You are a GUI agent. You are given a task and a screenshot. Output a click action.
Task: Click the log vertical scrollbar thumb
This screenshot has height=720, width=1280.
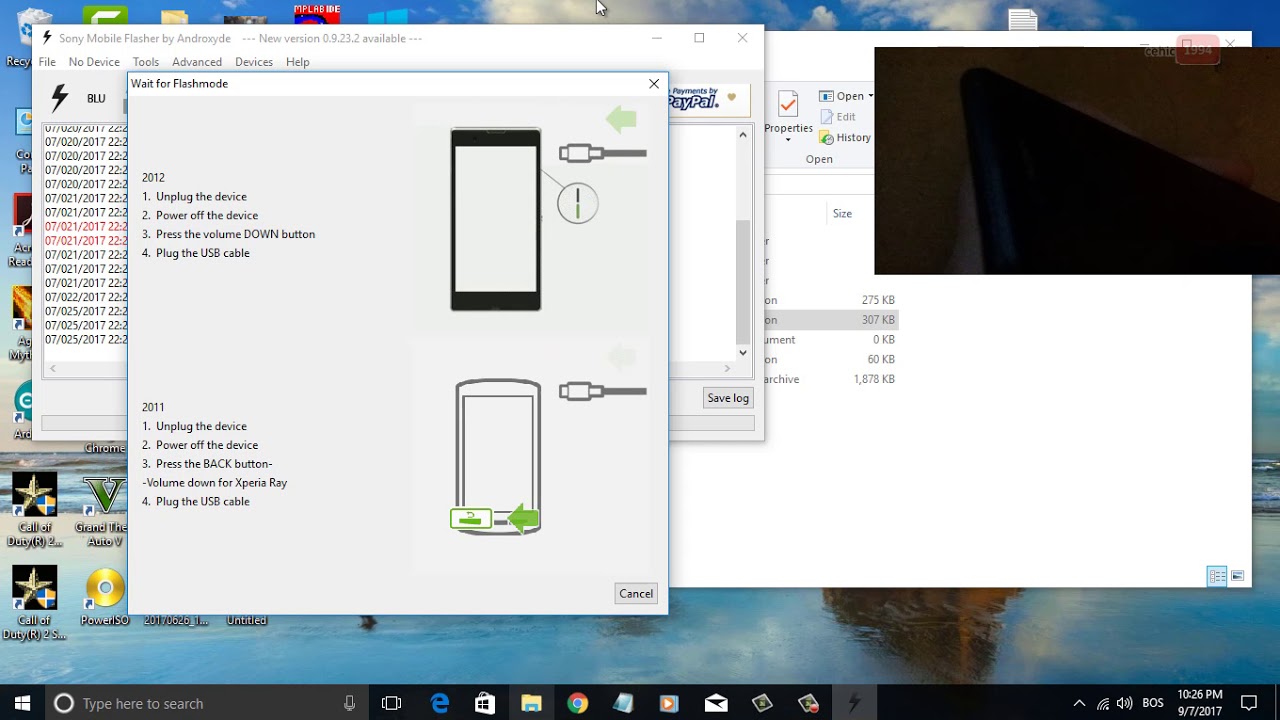click(x=743, y=281)
